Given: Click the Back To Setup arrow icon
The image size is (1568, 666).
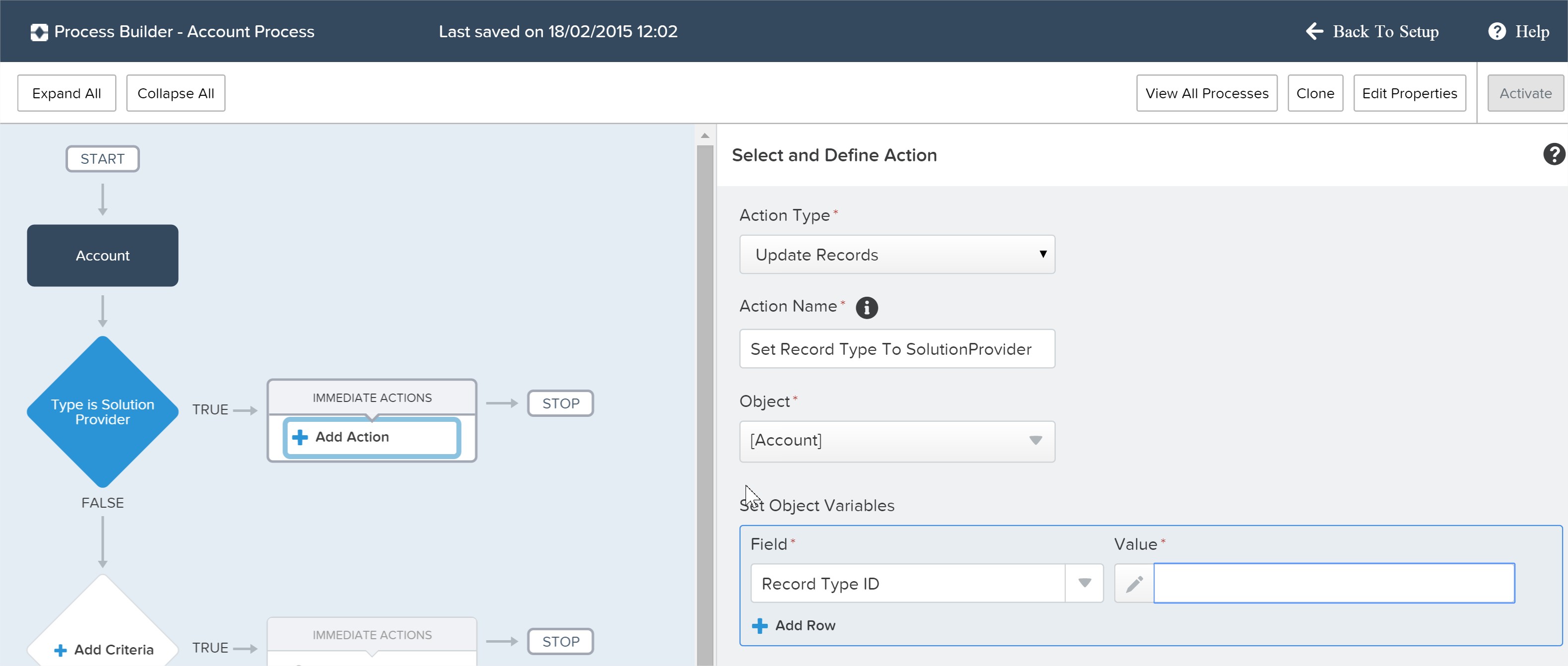Looking at the screenshot, I should [x=1315, y=31].
